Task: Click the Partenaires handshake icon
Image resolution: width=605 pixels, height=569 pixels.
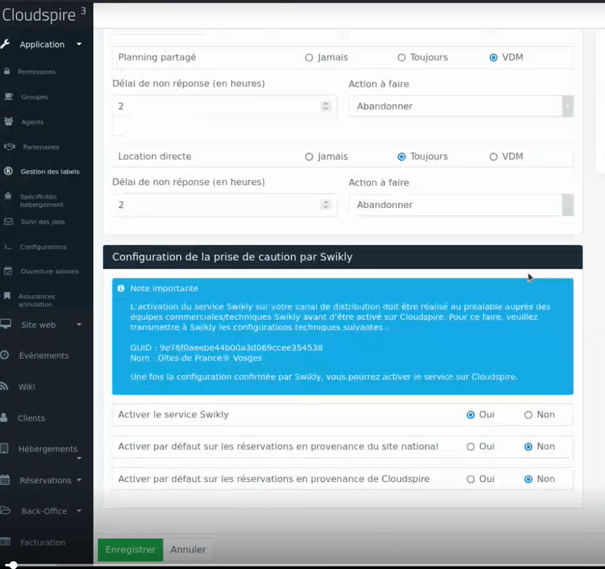Action: coord(9,147)
